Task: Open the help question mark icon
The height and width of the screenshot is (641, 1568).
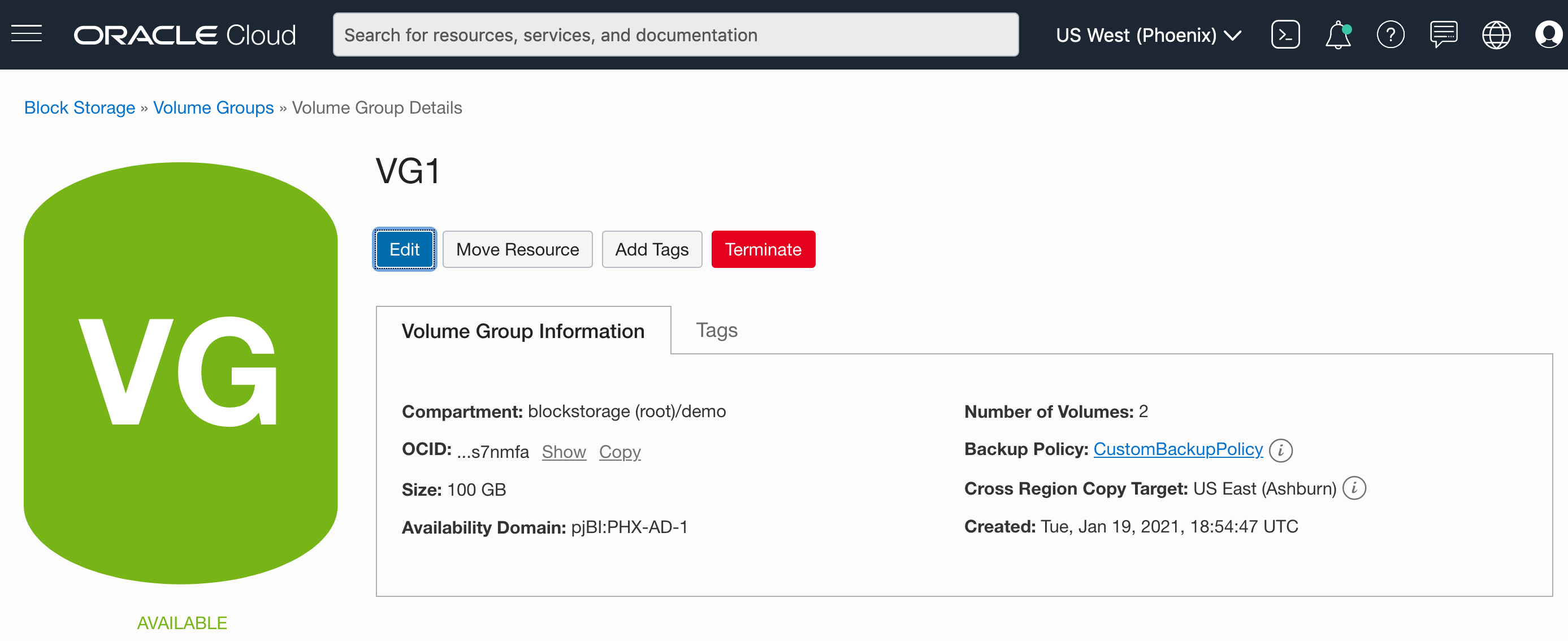Action: pyautogui.click(x=1391, y=34)
